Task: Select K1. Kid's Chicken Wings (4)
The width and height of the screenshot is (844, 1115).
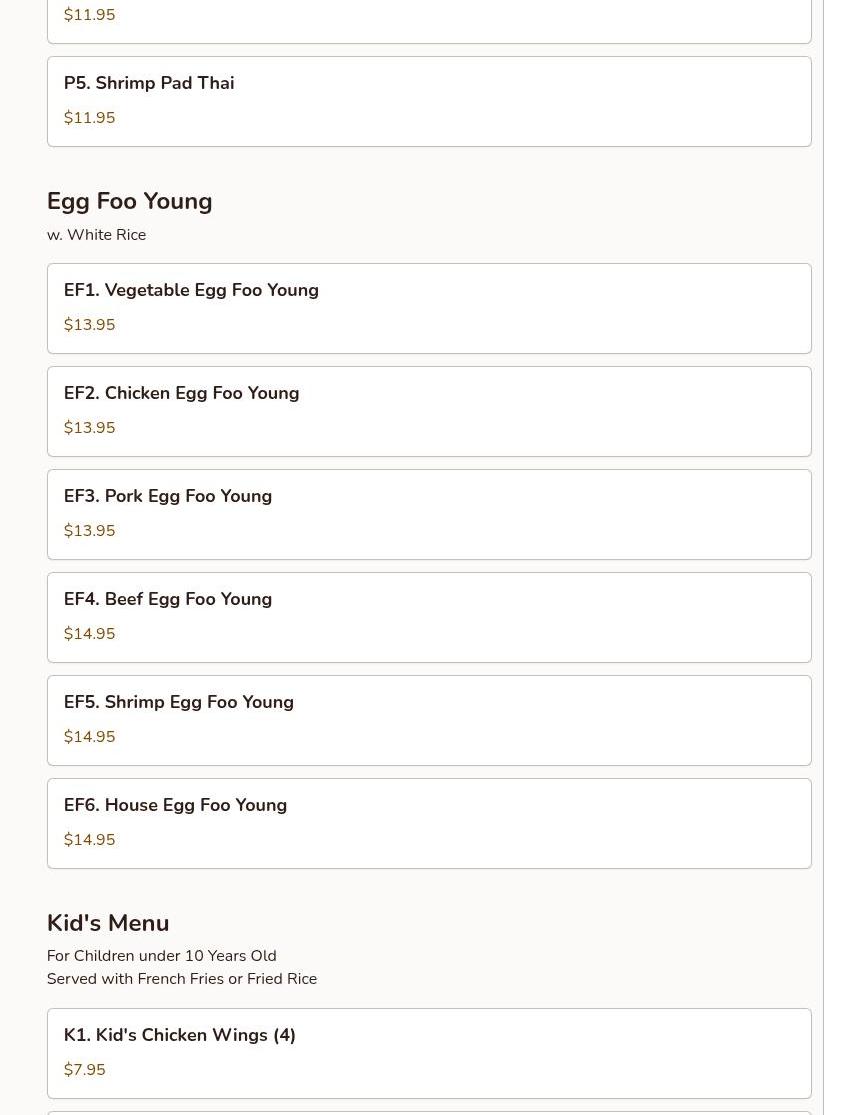Action: 429,1054
